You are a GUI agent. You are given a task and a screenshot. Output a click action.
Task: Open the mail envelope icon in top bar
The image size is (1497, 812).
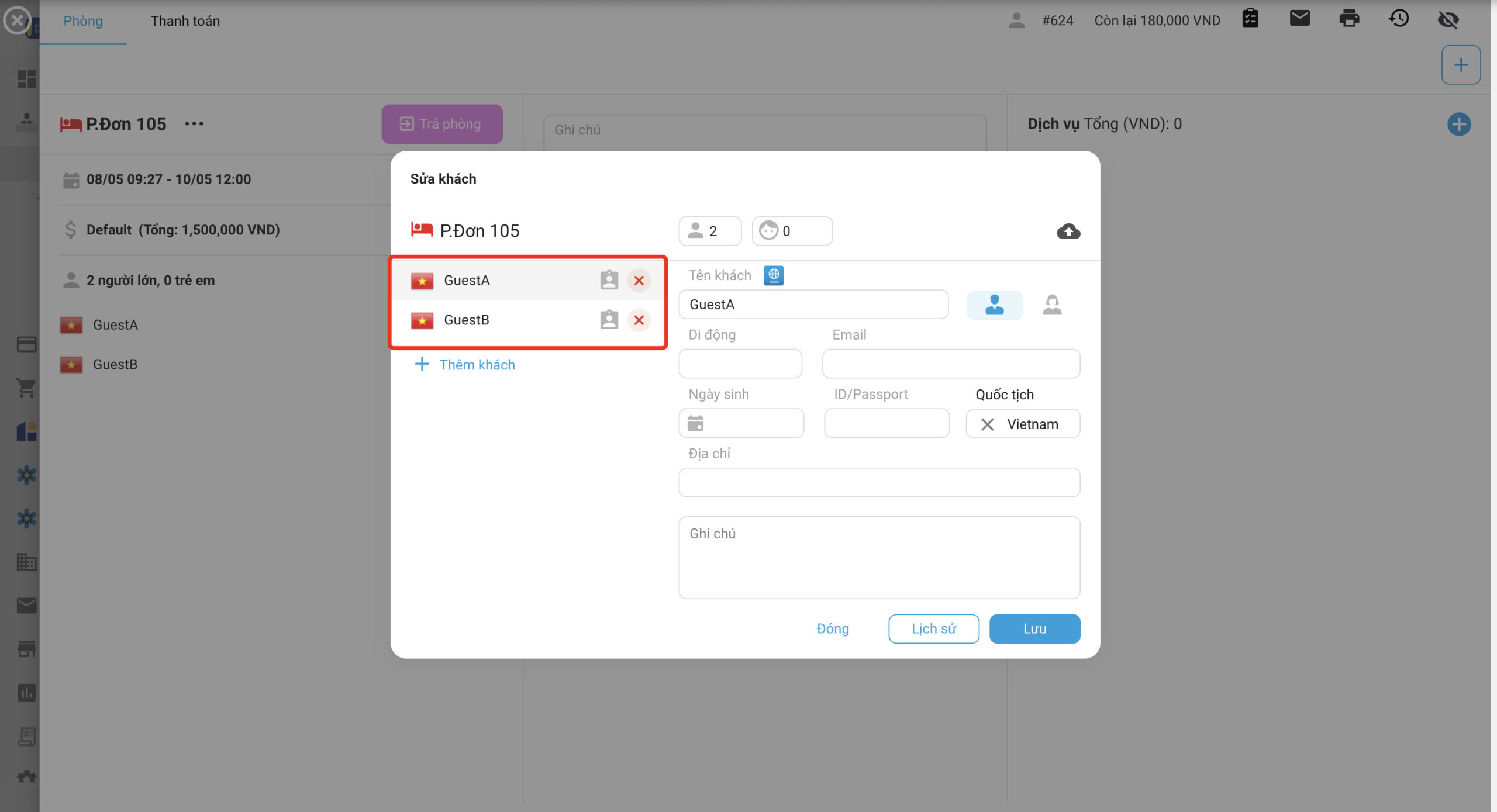click(1299, 19)
